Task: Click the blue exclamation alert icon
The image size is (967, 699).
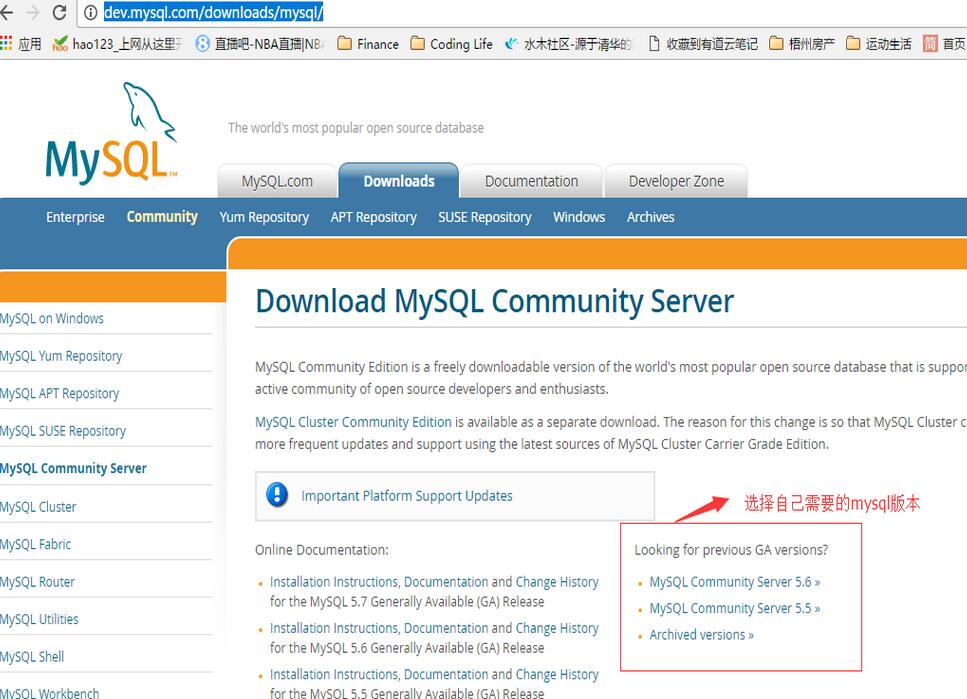Action: tap(277, 495)
